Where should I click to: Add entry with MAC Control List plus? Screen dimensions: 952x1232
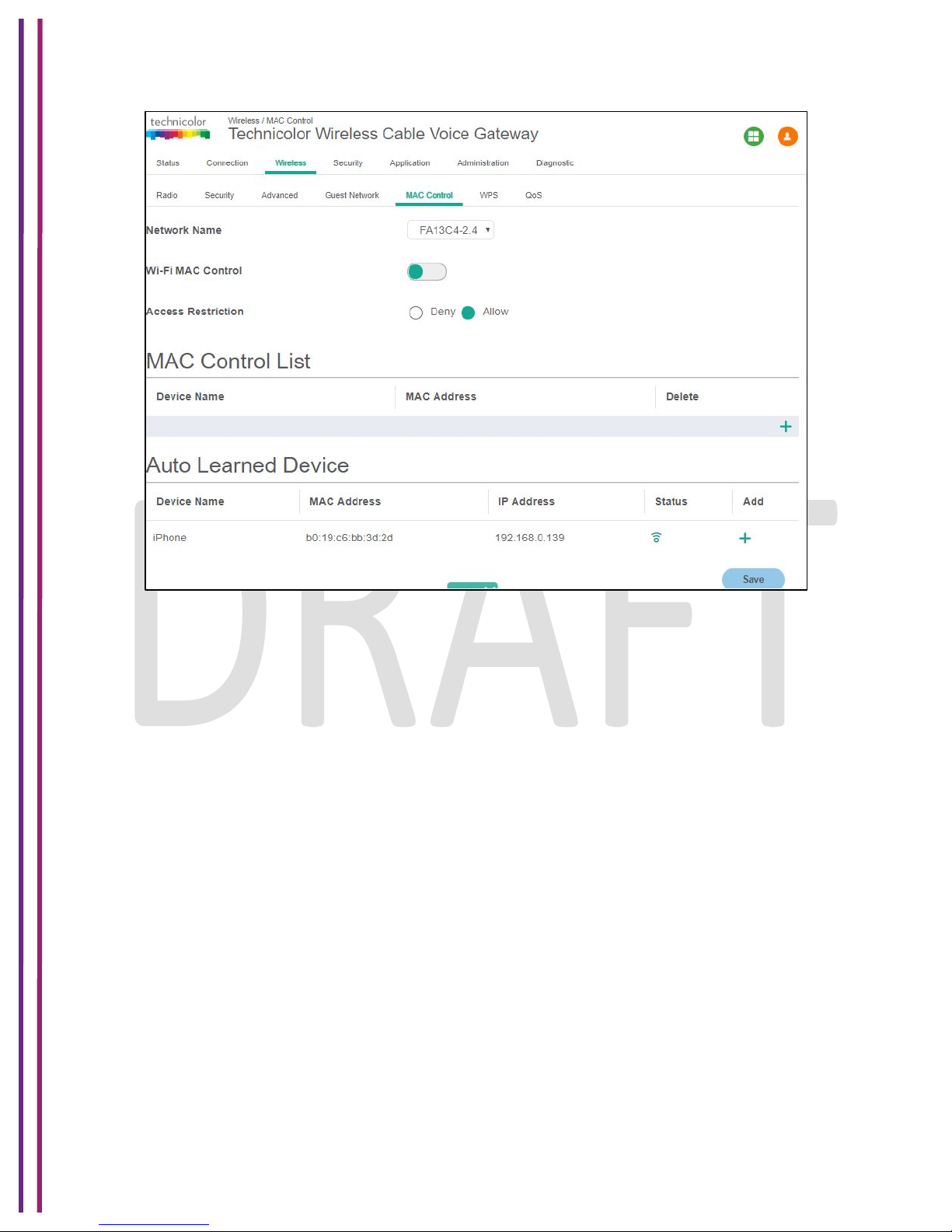click(786, 427)
